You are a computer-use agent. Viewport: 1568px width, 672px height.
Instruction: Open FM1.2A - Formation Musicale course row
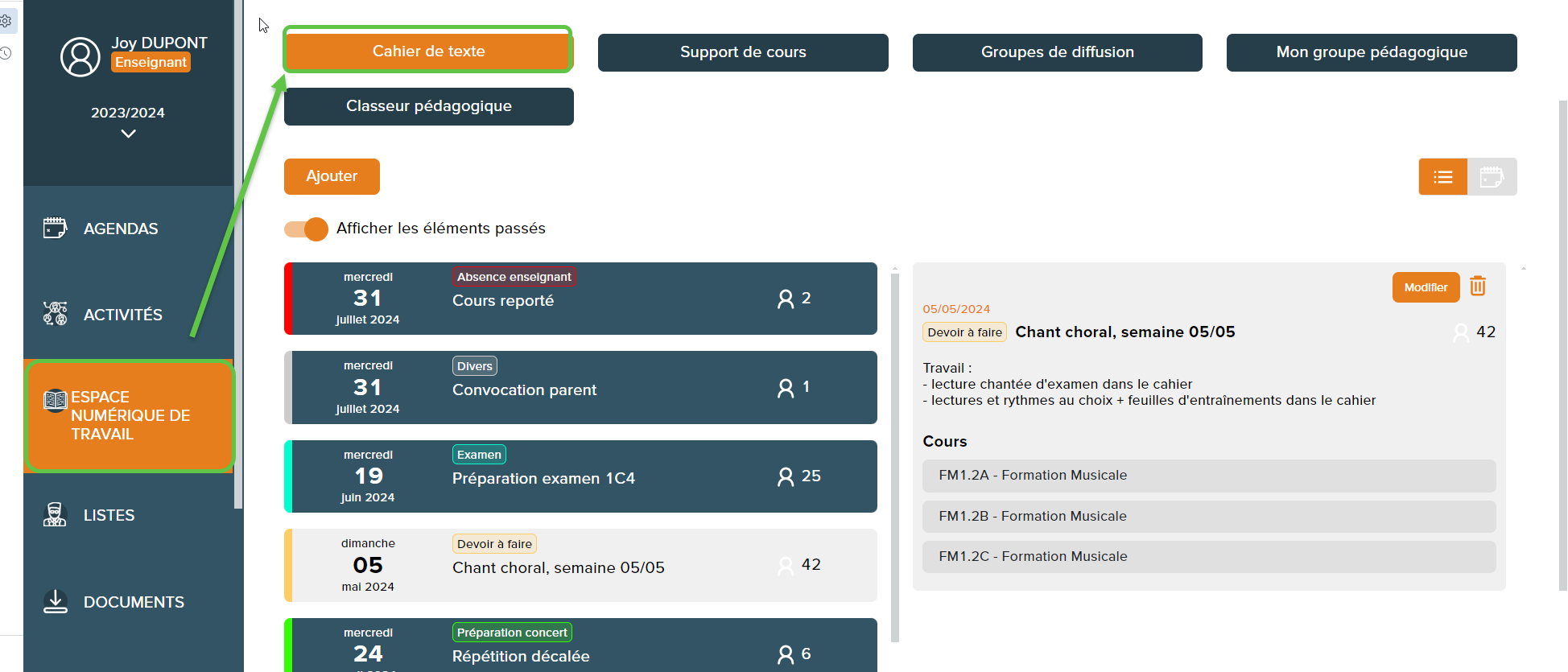coord(1208,476)
